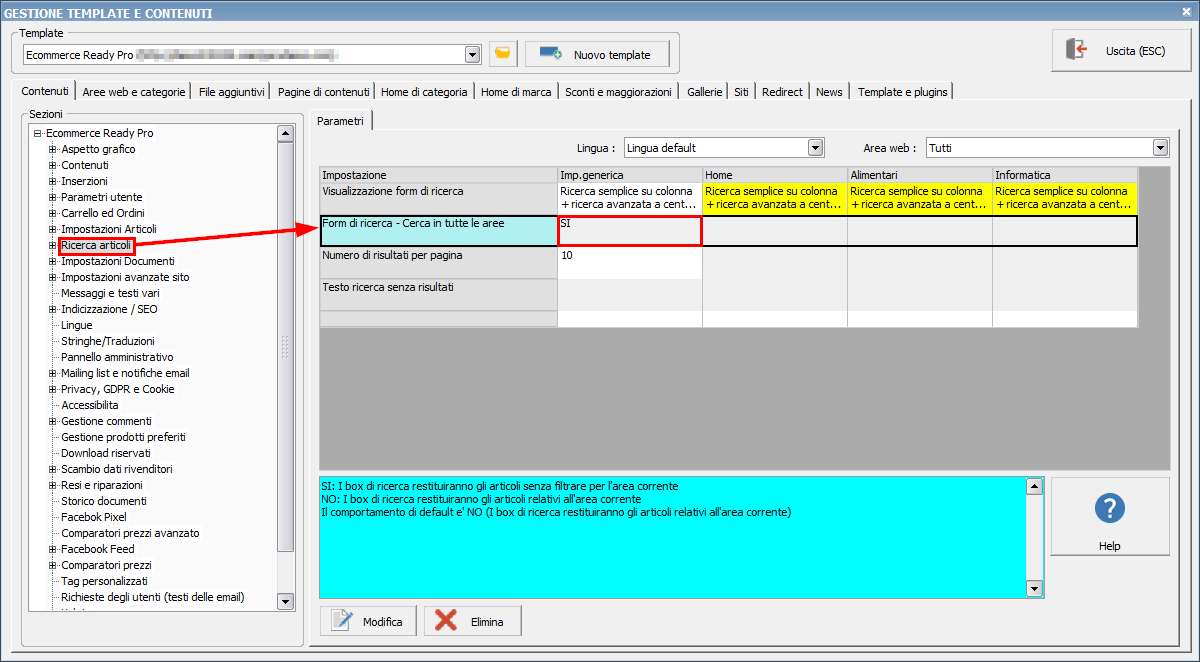Expand the Indicizzazione / SEO node

coord(53,309)
